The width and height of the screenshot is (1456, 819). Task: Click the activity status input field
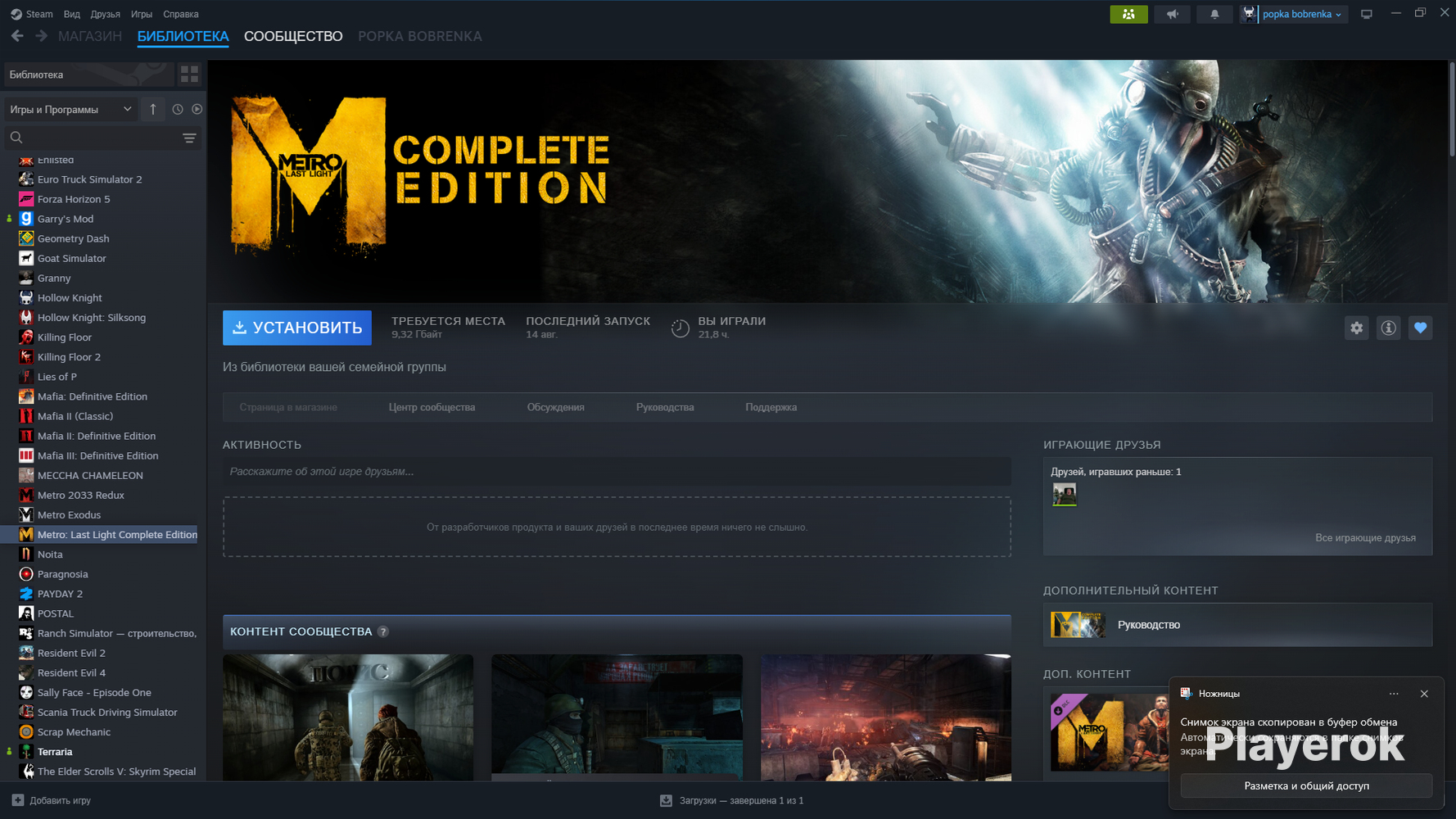point(617,472)
